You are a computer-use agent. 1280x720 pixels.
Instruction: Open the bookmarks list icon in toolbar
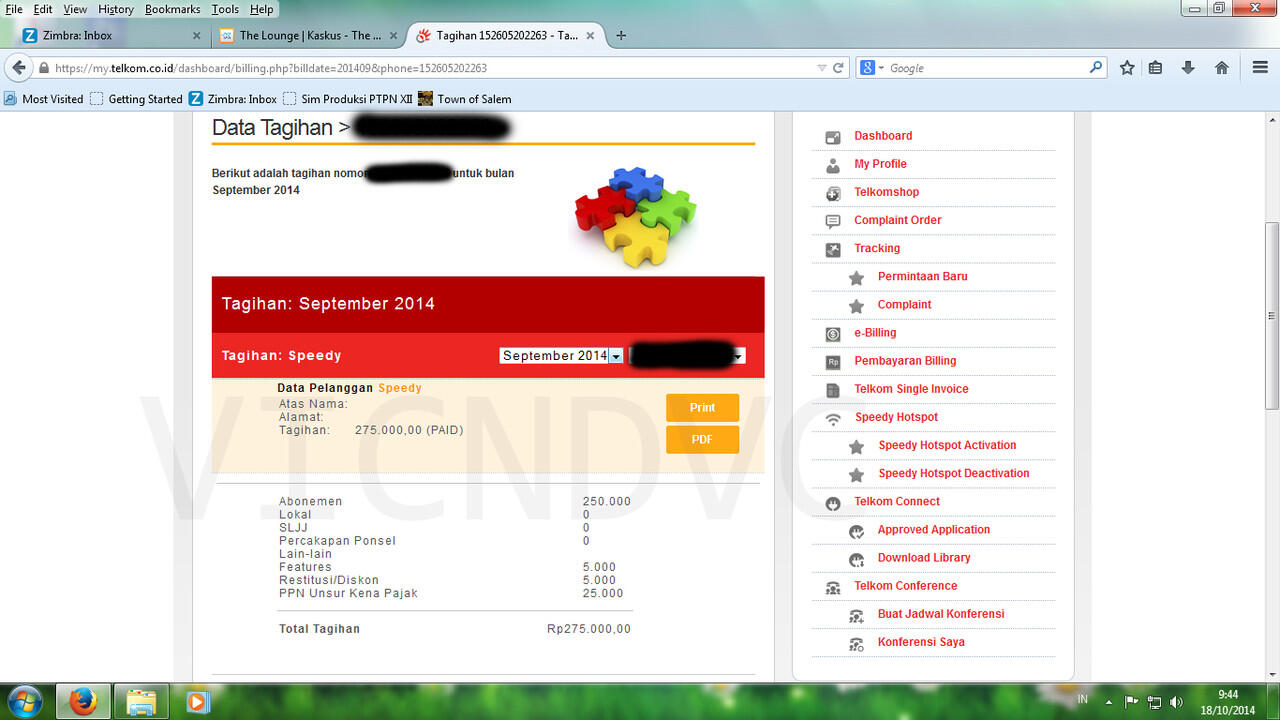point(1156,68)
